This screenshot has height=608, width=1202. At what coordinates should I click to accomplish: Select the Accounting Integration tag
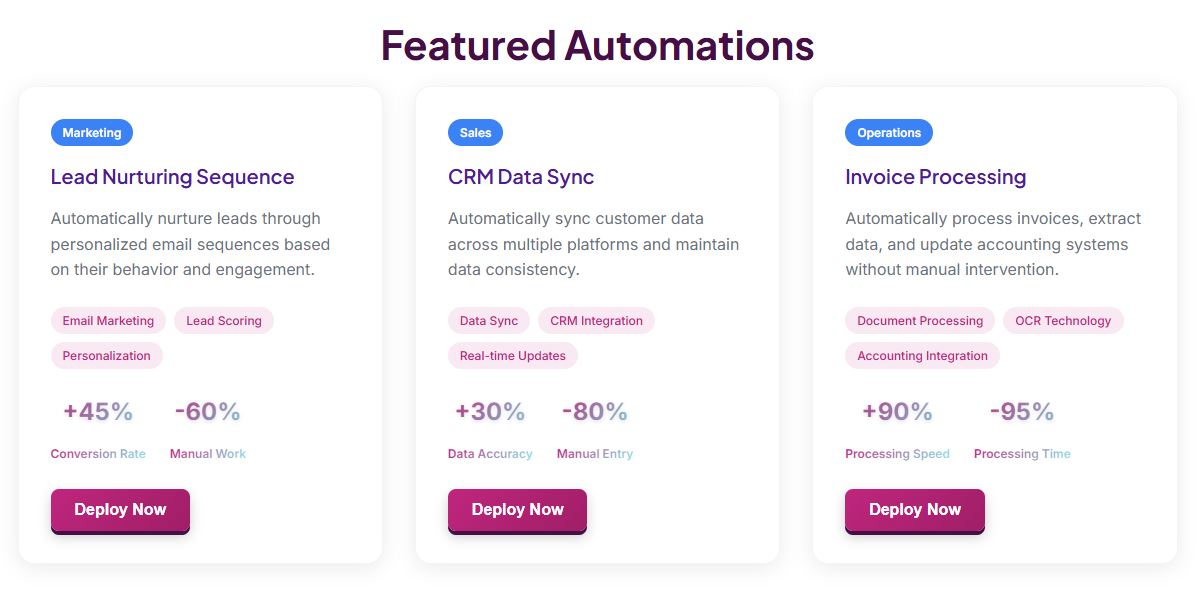pos(922,355)
